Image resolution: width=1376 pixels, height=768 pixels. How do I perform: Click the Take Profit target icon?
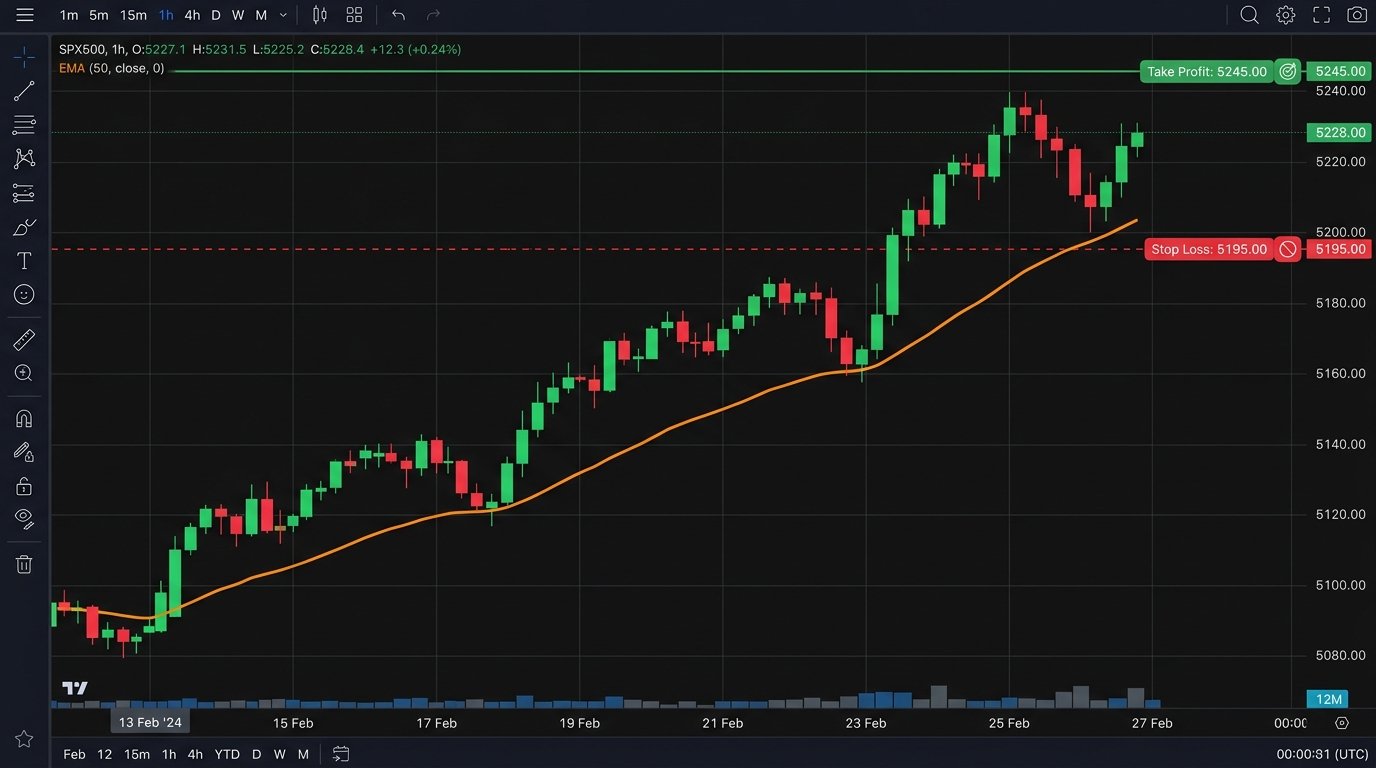pos(1288,71)
